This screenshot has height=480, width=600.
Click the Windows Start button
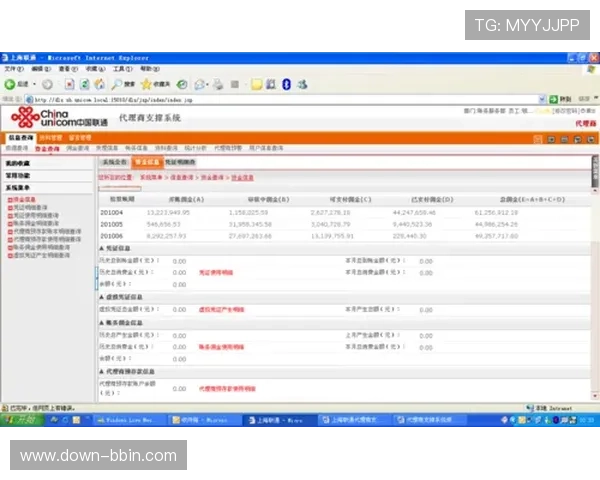click(x=20, y=421)
